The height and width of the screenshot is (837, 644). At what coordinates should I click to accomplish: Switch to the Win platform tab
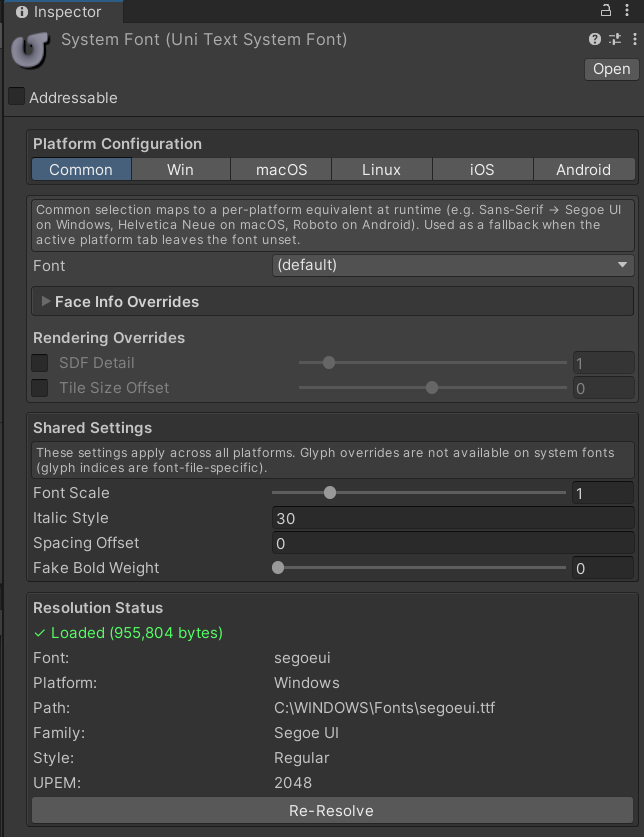(180, 169)
